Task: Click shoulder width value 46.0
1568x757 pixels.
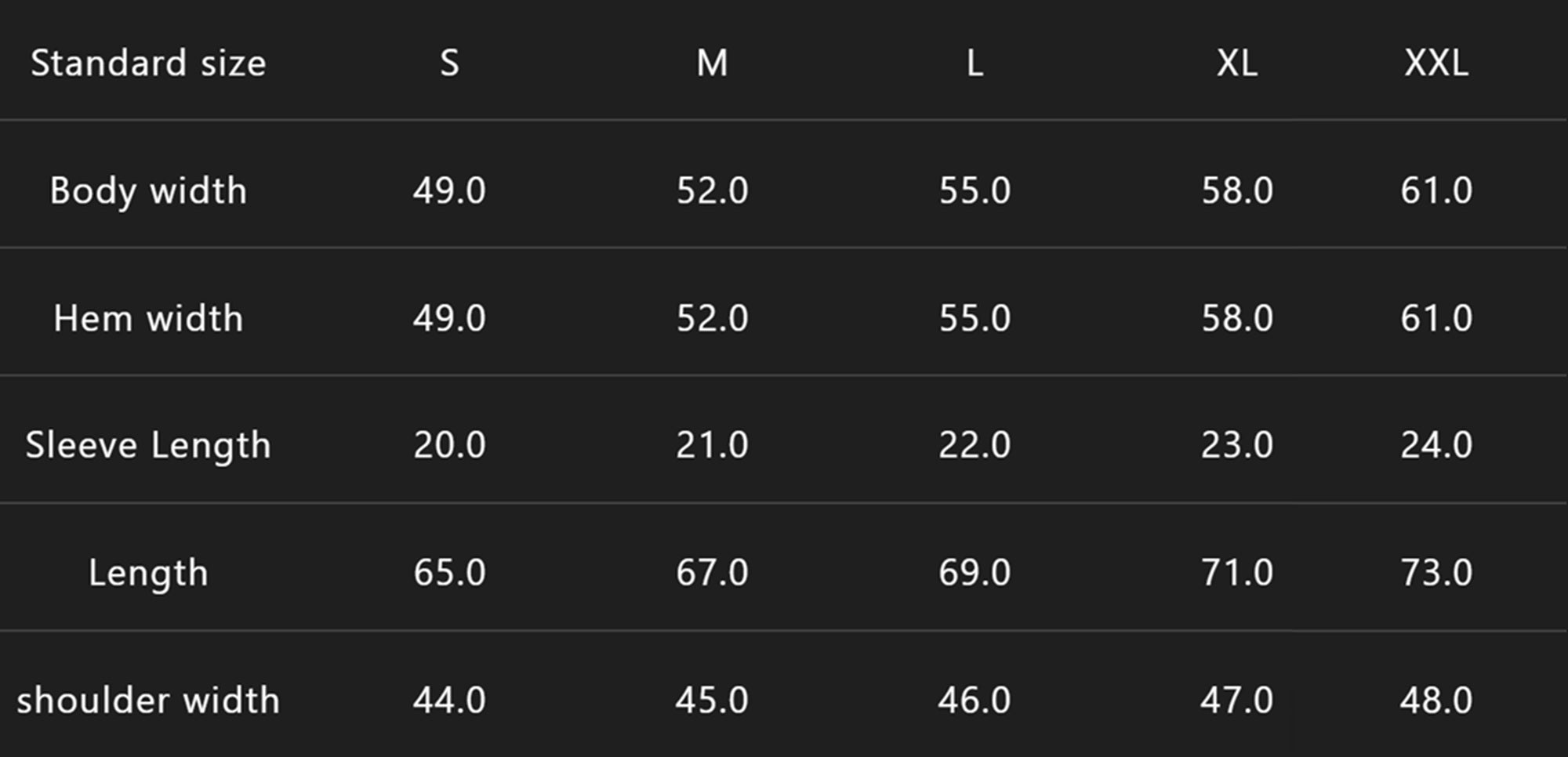Action: [x=975, y=700]
